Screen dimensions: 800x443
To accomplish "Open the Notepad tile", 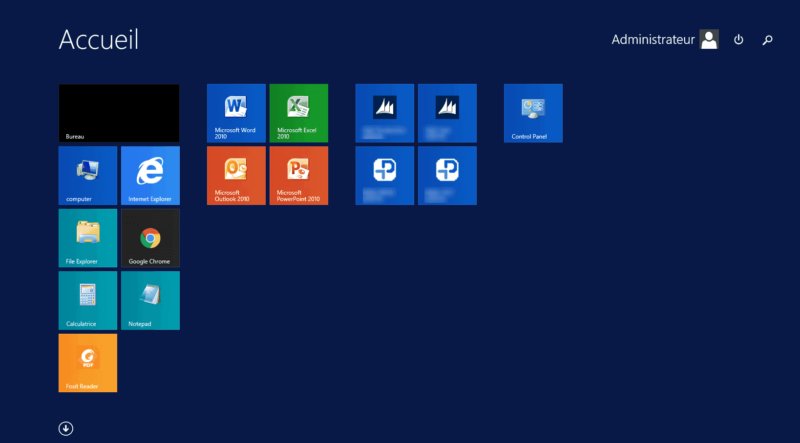I will pos(151,301).
